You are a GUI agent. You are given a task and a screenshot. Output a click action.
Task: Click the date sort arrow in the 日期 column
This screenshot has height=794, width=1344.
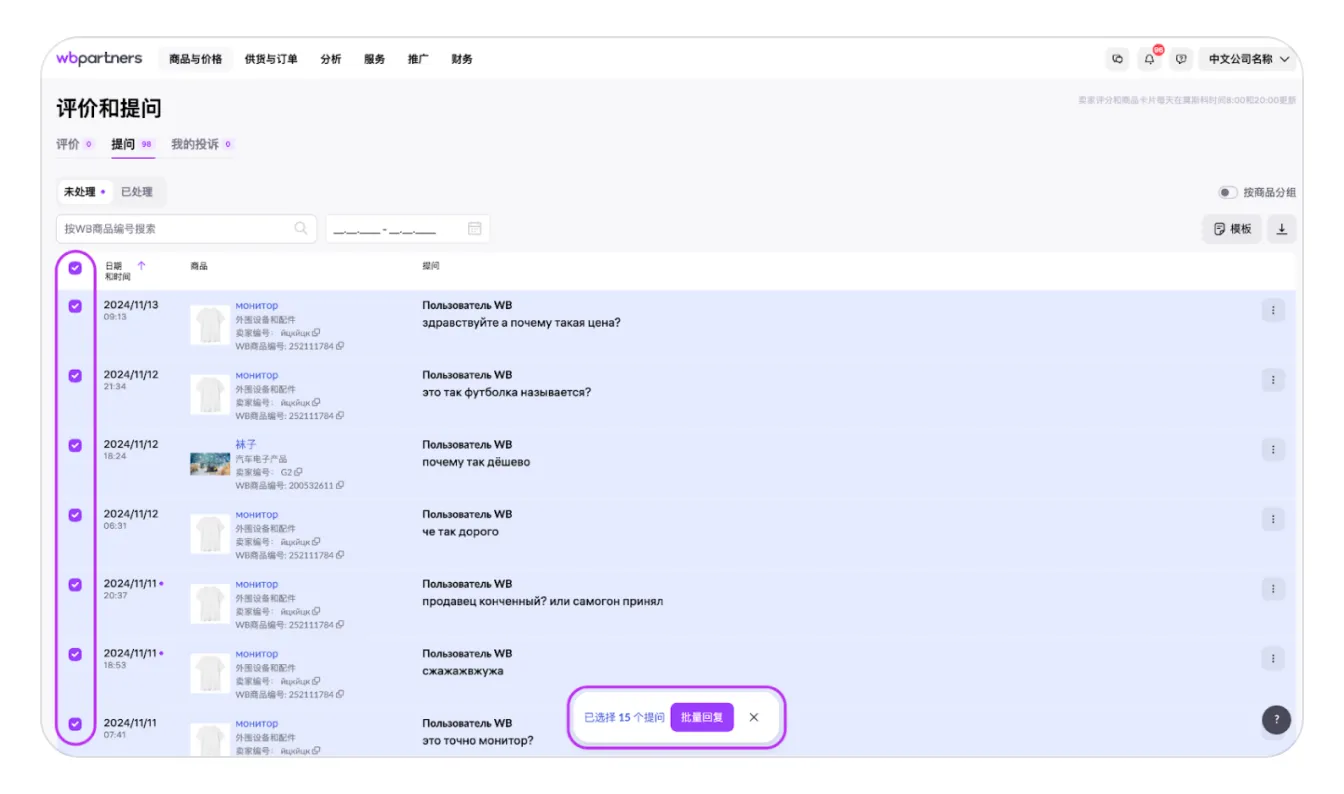pyautogui.click(x=141, y=266)
